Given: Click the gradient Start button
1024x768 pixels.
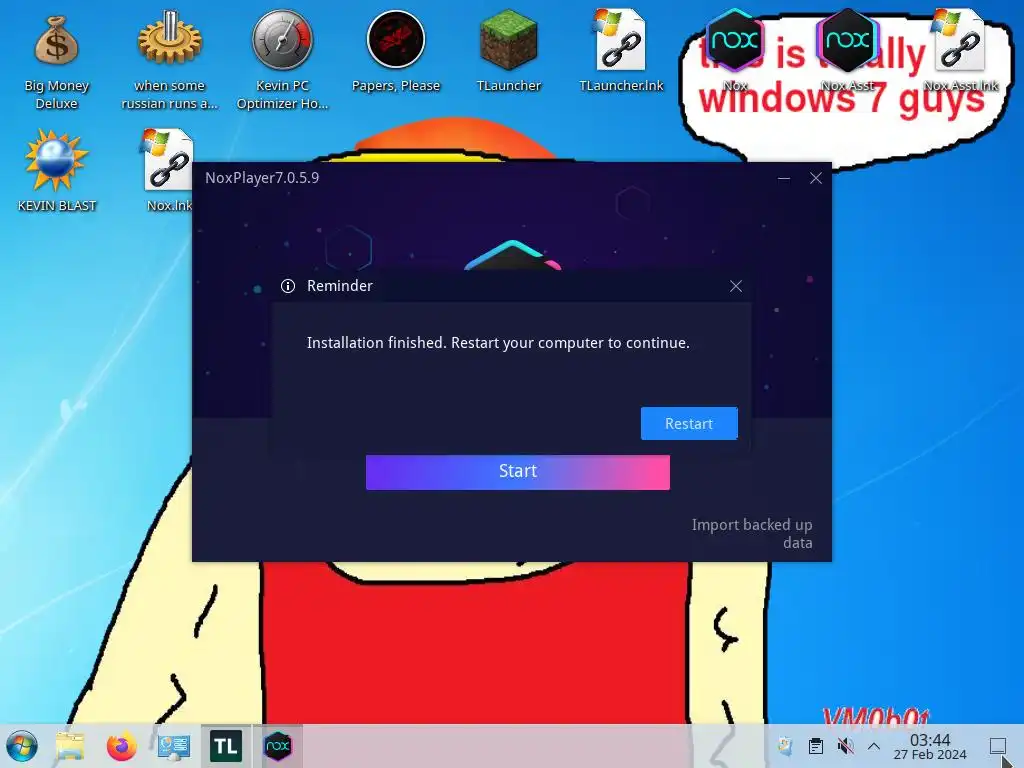Looking at the screenshot, I should (518, 472).
